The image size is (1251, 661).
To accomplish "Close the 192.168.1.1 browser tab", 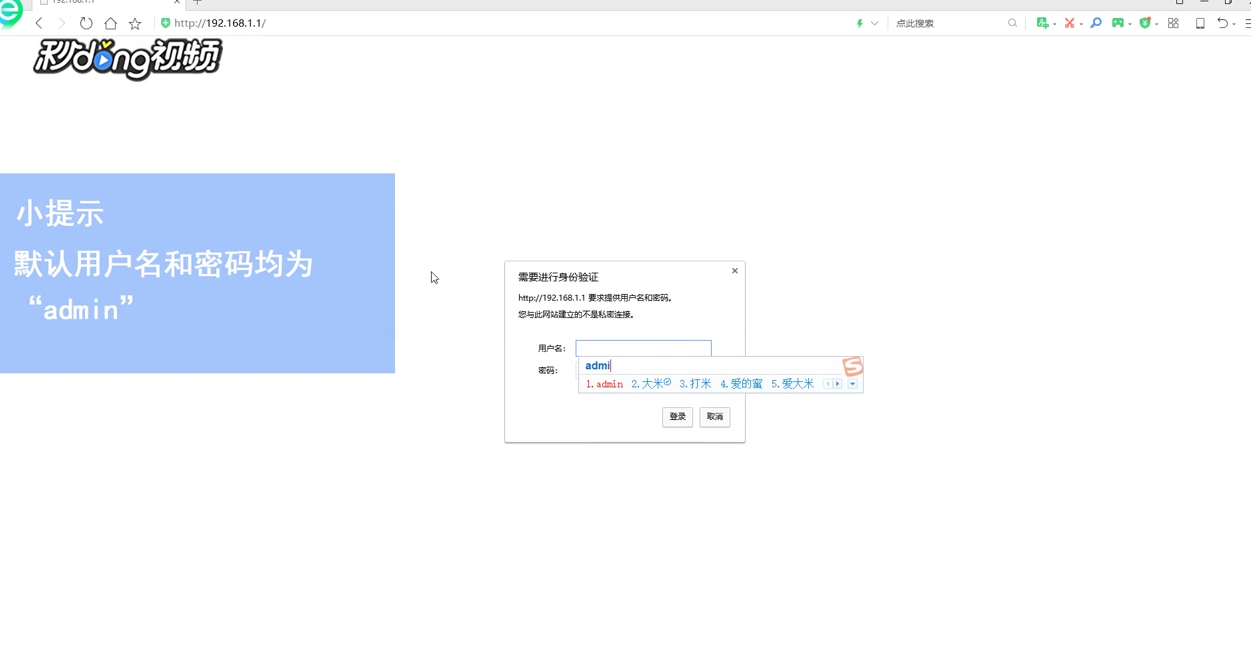I will click(x=177, y=2).
